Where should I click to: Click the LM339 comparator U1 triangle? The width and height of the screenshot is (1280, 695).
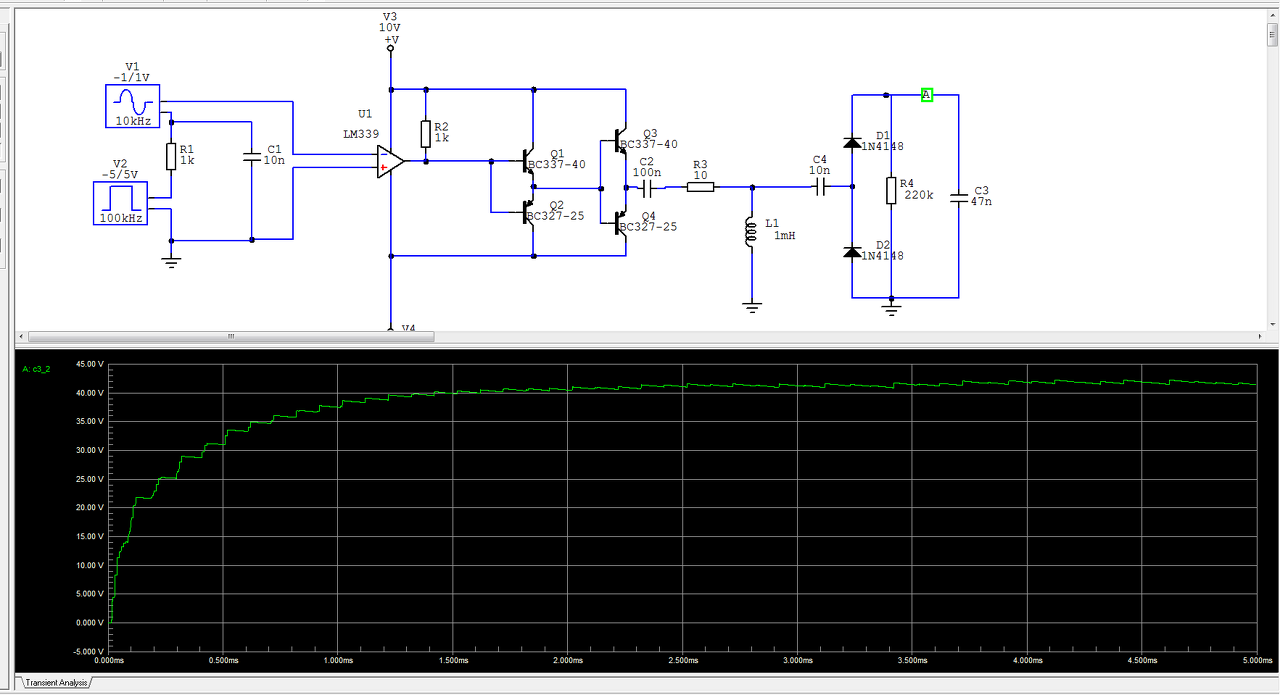click(x=390, y=161)
